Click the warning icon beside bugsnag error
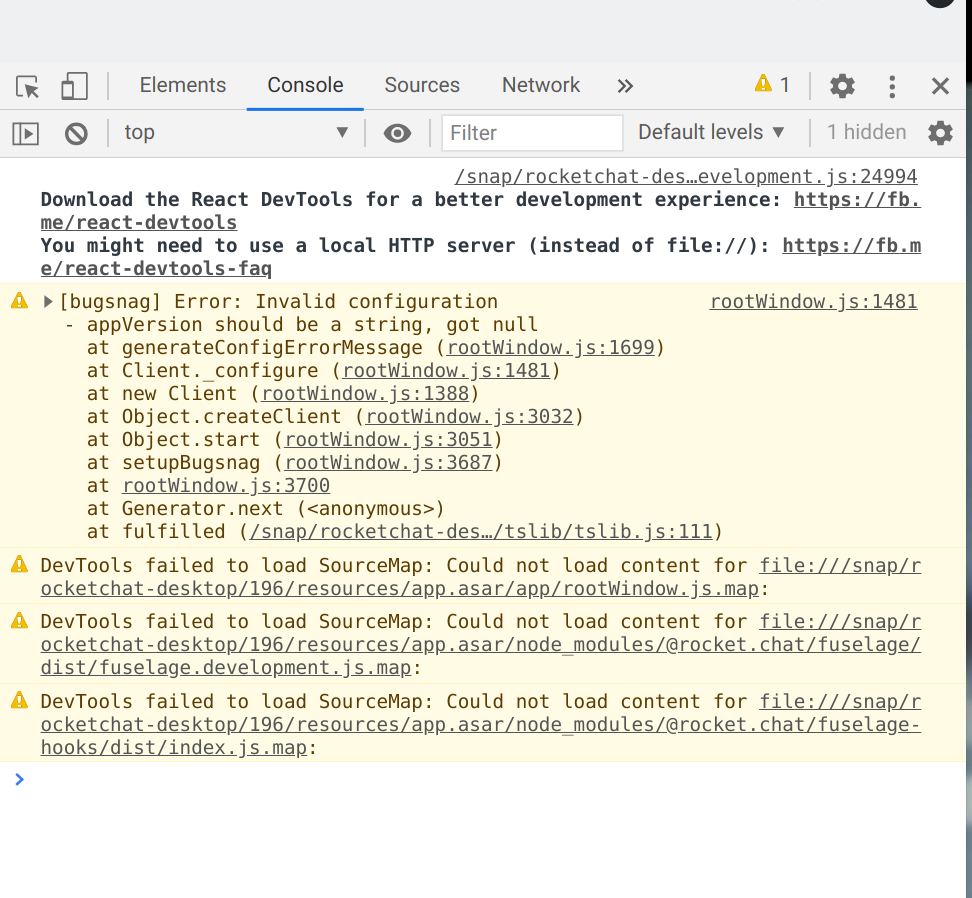972x898 pixels. pyautogui.click(x=20, y=301)
